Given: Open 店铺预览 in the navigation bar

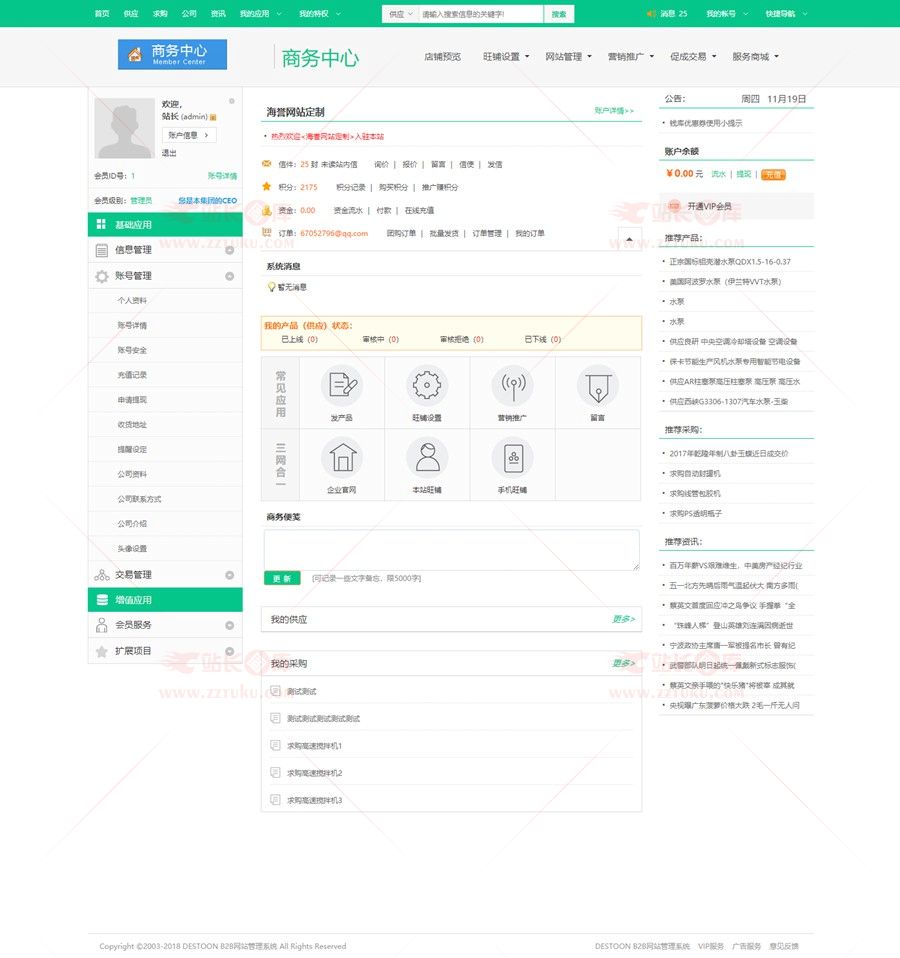Looking at the screenshot, I should point(442,57).
